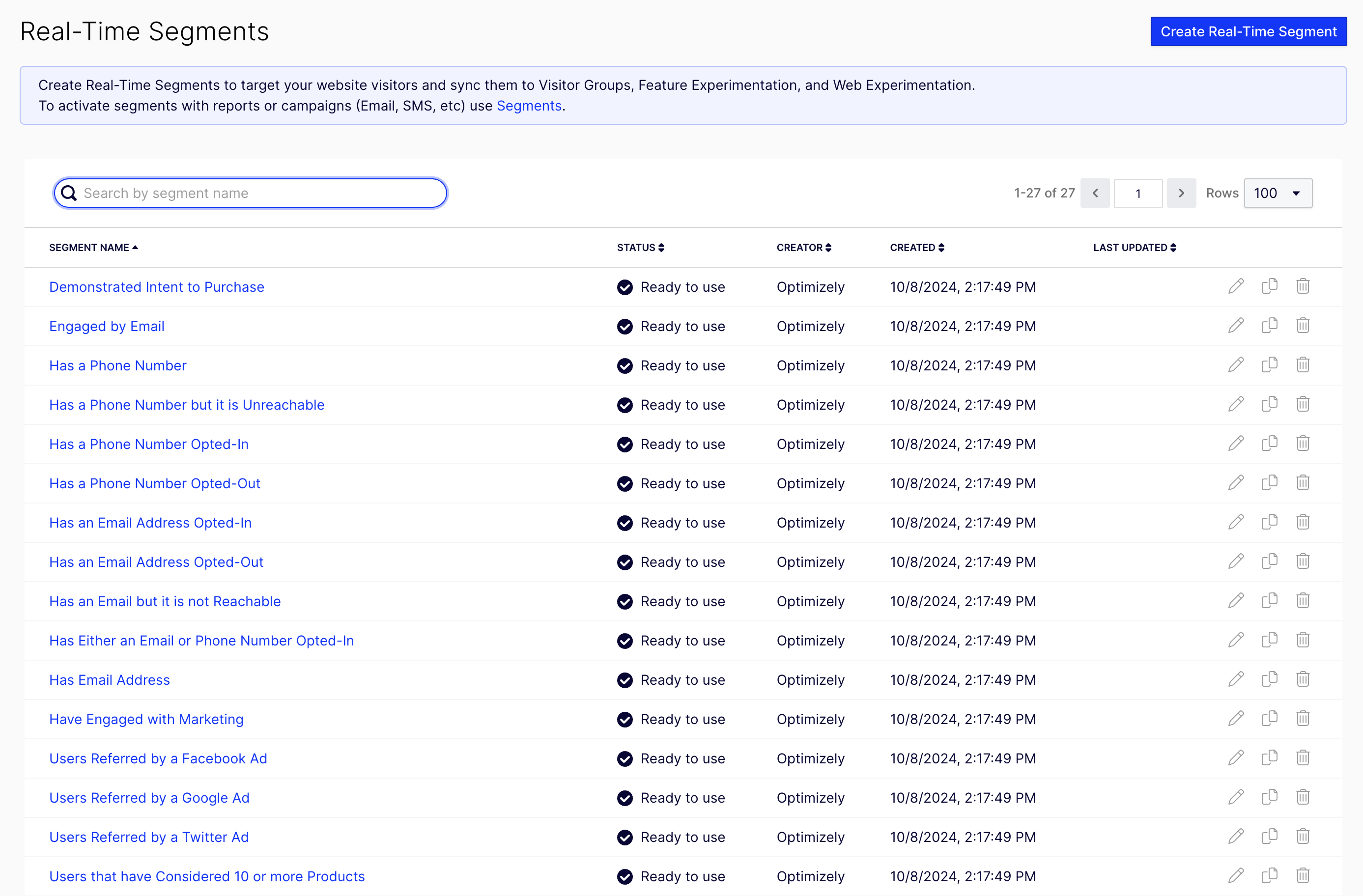
Task: Toggle Segment Name sort order
Action: pos(93,247)
